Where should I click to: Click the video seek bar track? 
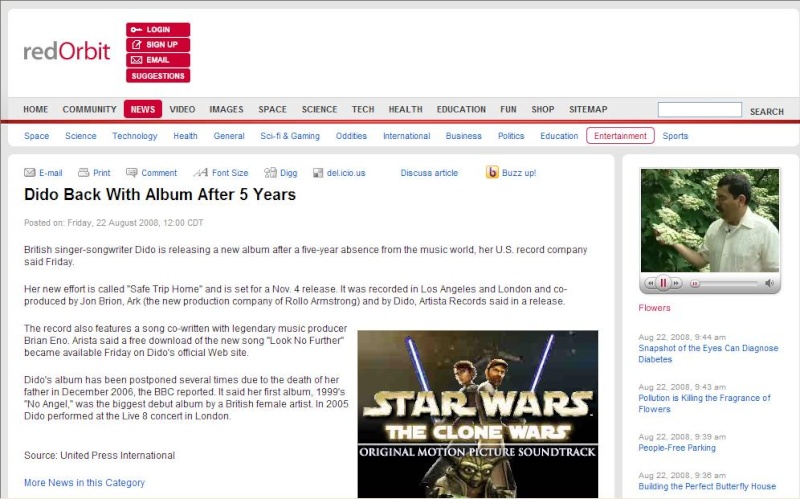tap(724, 283)
